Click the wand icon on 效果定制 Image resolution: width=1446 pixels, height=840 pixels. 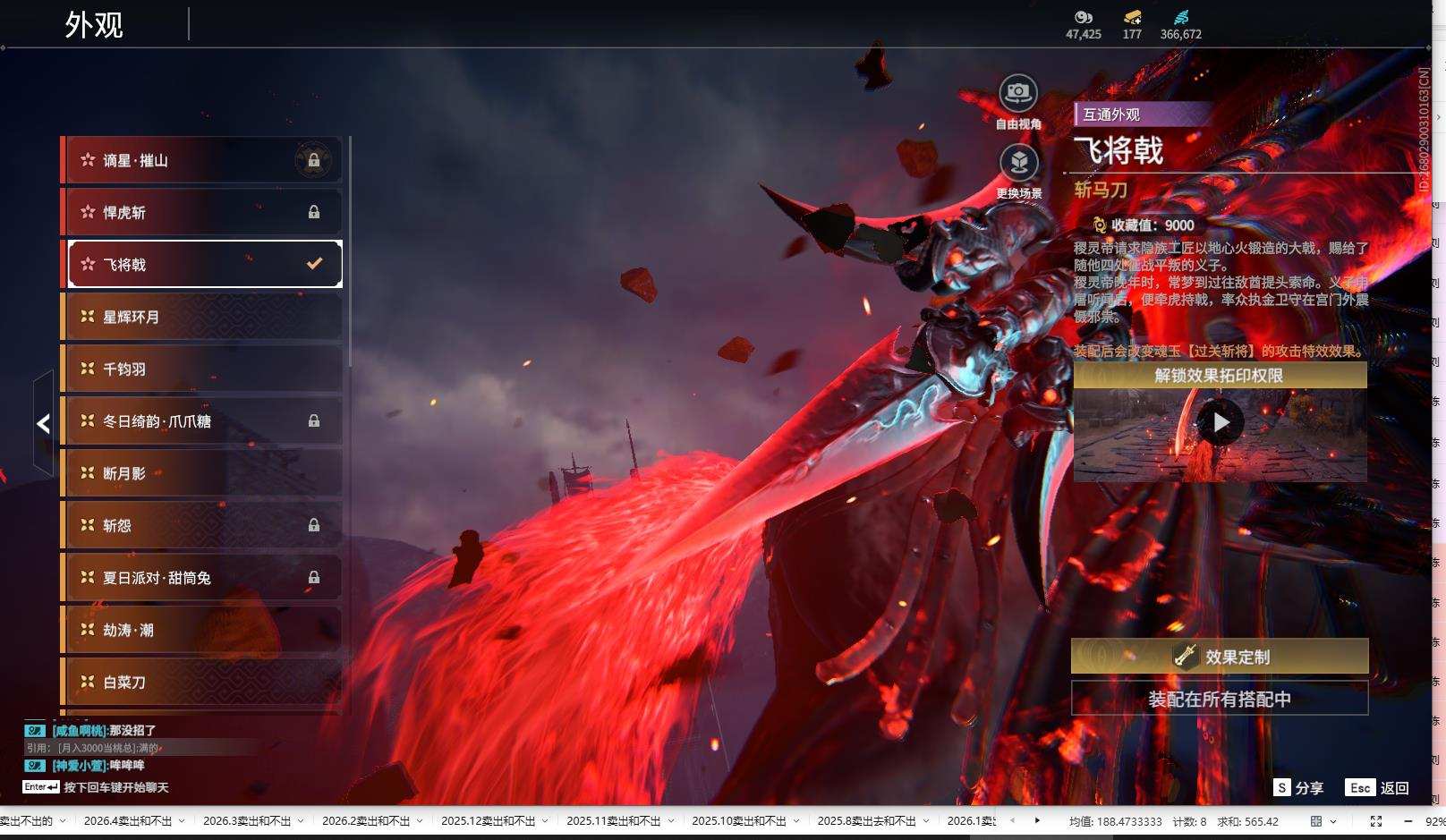click(1186, 656)
